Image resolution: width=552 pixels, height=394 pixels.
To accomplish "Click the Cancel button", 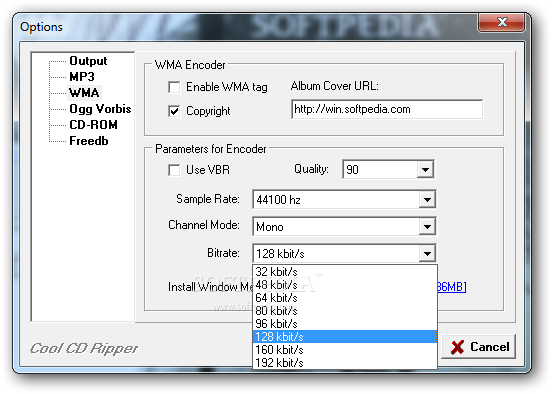I will click(479, 347).
